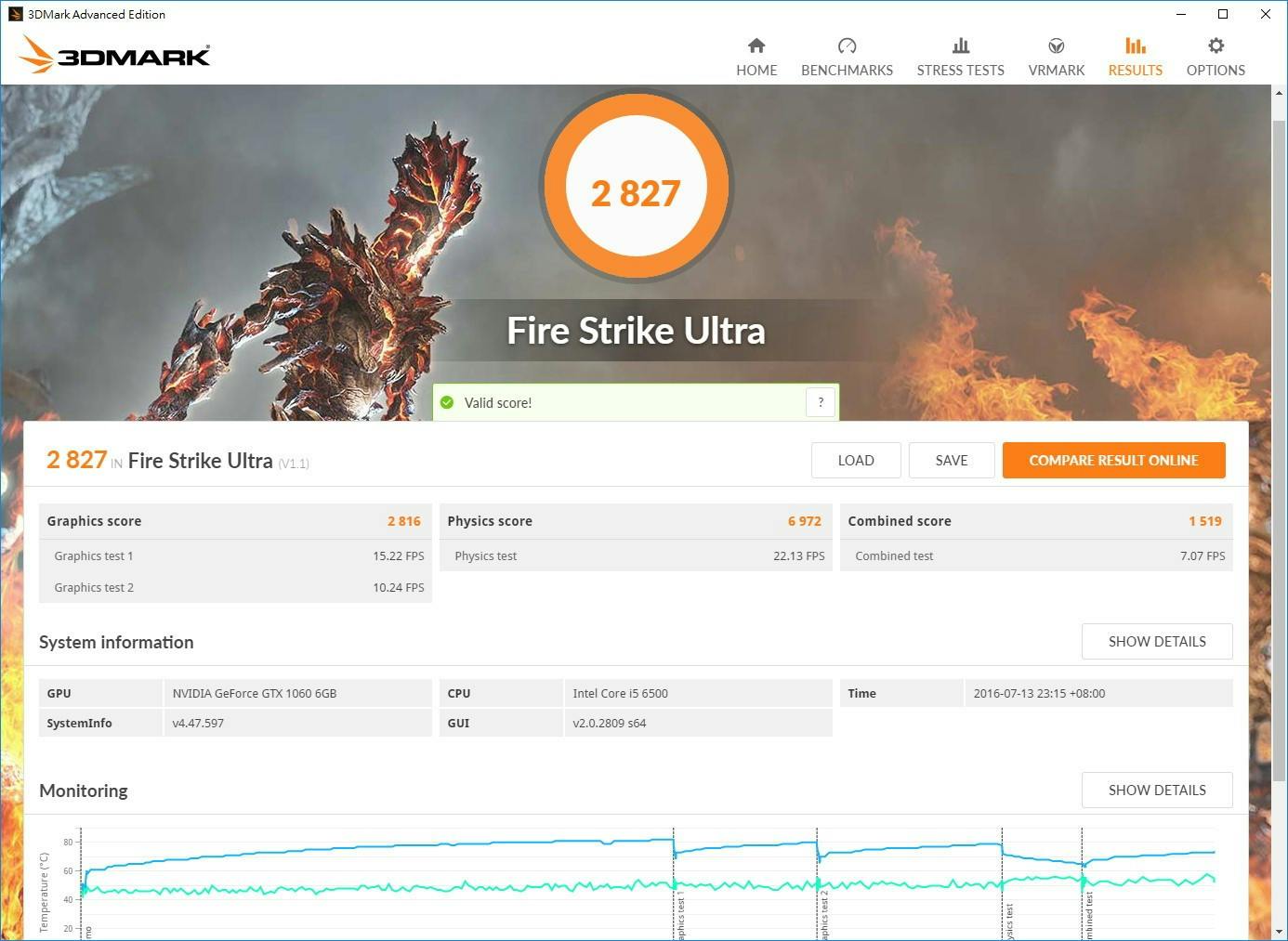Click the 3DMark logo
The height and width of the screenshot is (941, 1288).
113,55
